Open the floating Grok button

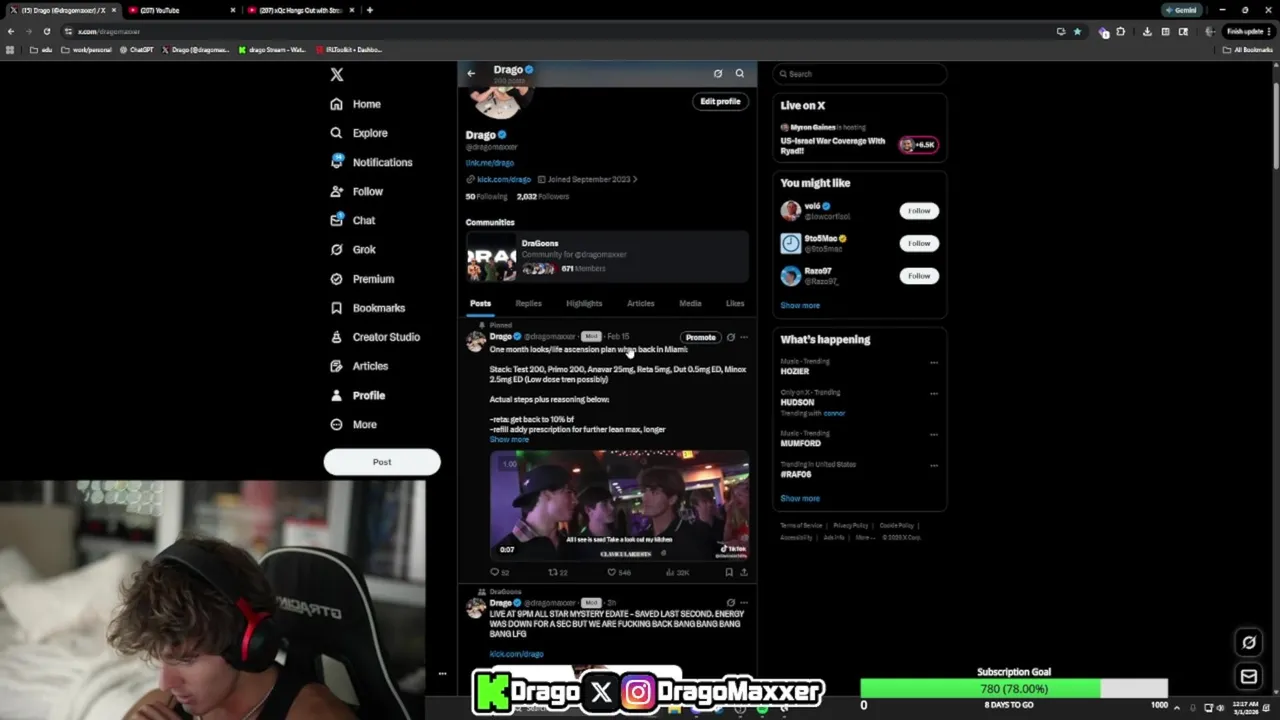[x=1249, y=643]
